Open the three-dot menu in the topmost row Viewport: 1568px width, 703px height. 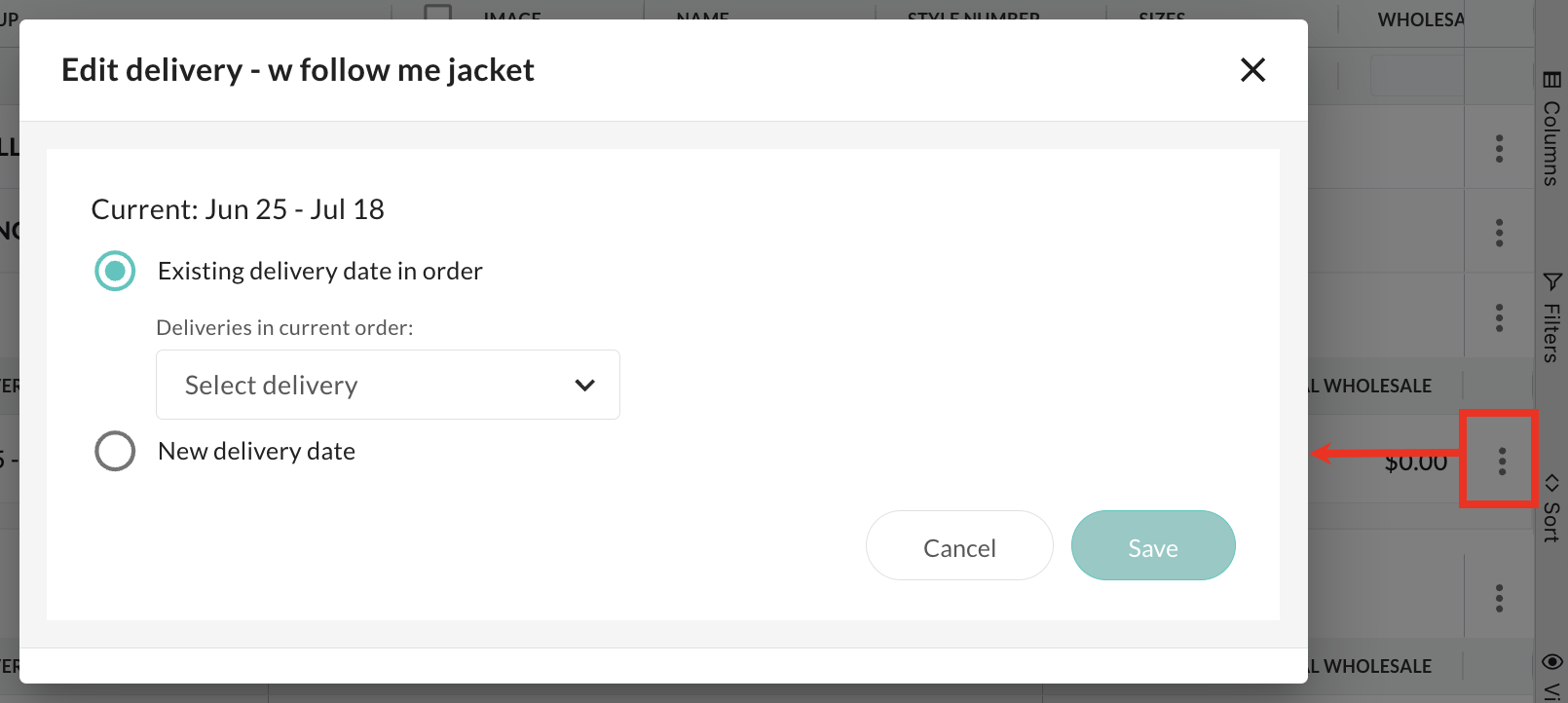(x=1499, y=149)
